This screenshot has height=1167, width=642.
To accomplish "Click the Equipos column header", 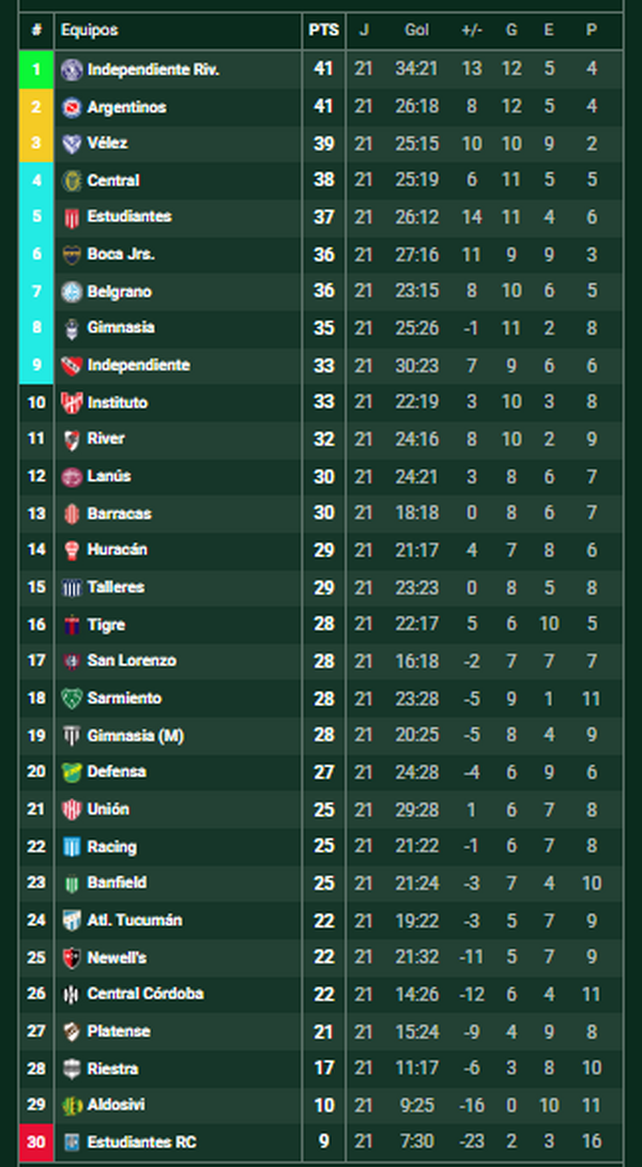I will tap(89, 31).
